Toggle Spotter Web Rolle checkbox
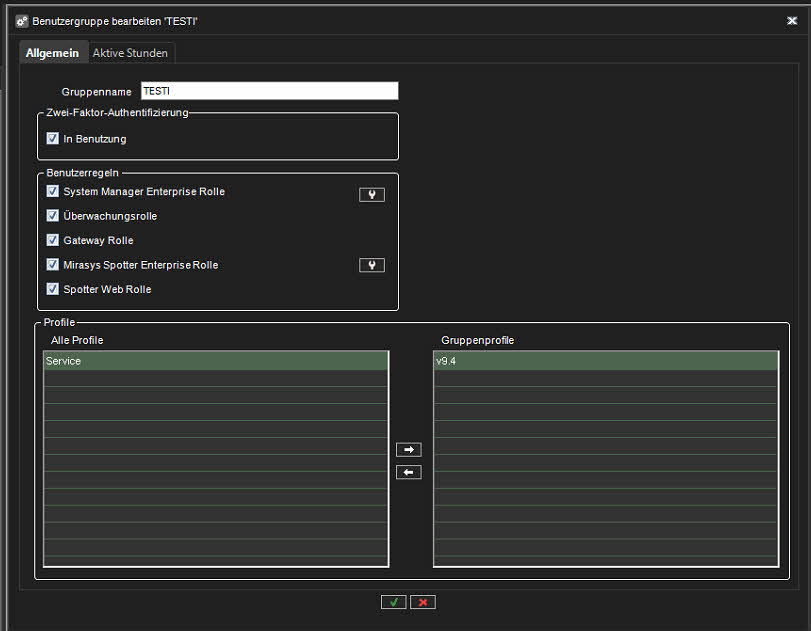Screen dimensions: 811x631 pyautogui.click(x=53, y=289)
